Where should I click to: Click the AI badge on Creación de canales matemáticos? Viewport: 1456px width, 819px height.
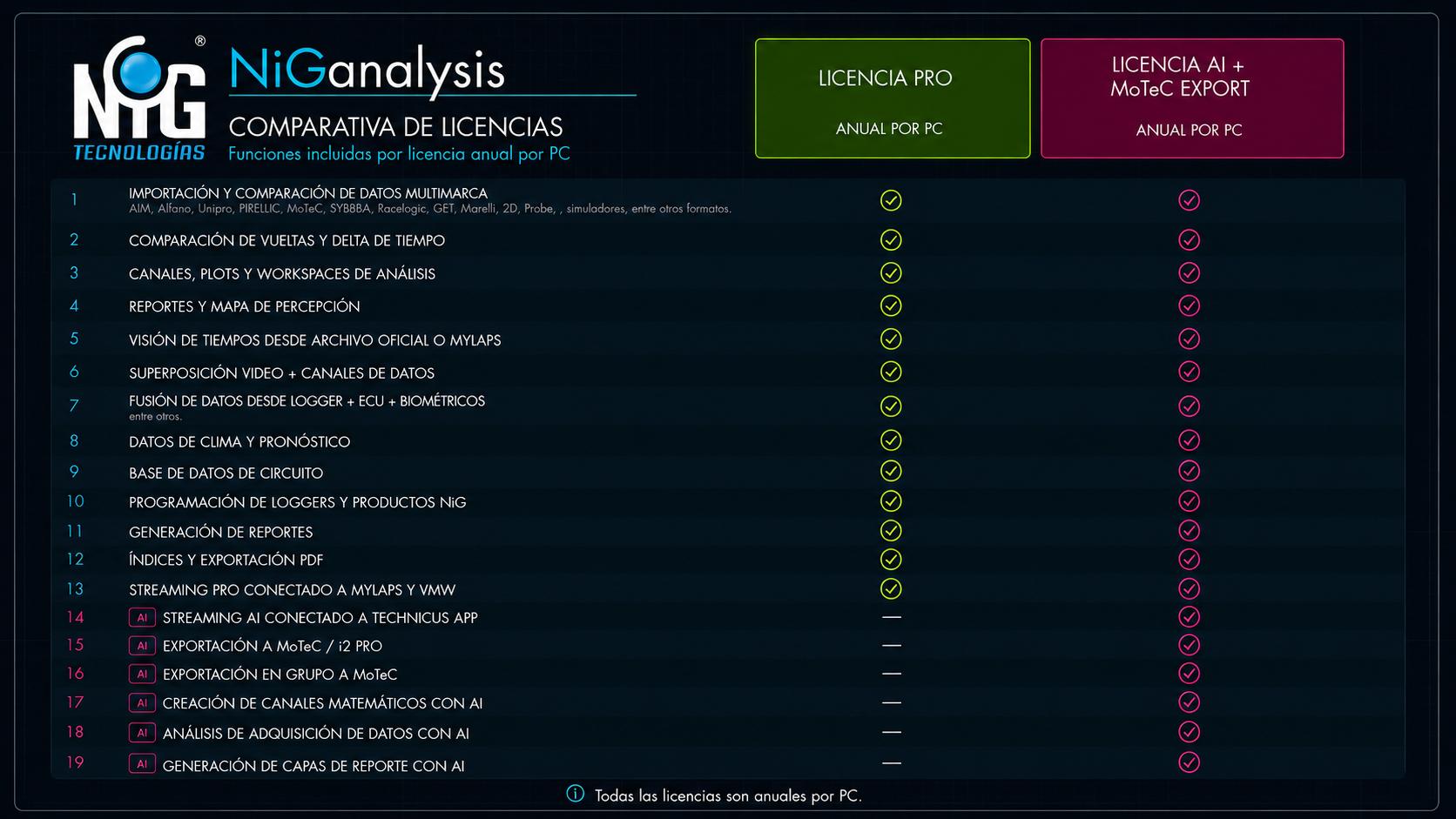tap(142, 703)
